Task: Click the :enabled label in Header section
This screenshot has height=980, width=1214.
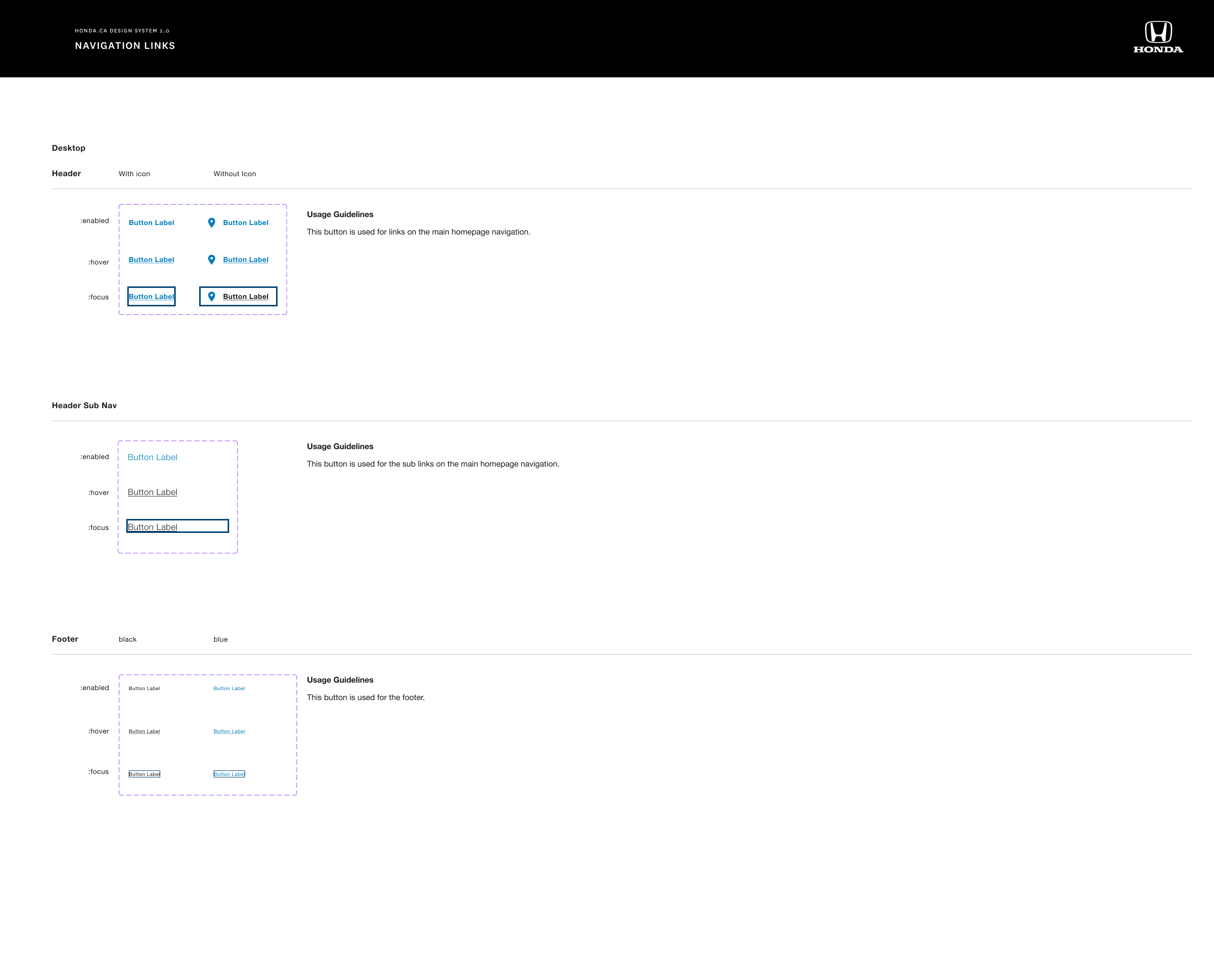Action: click(94, 221)
